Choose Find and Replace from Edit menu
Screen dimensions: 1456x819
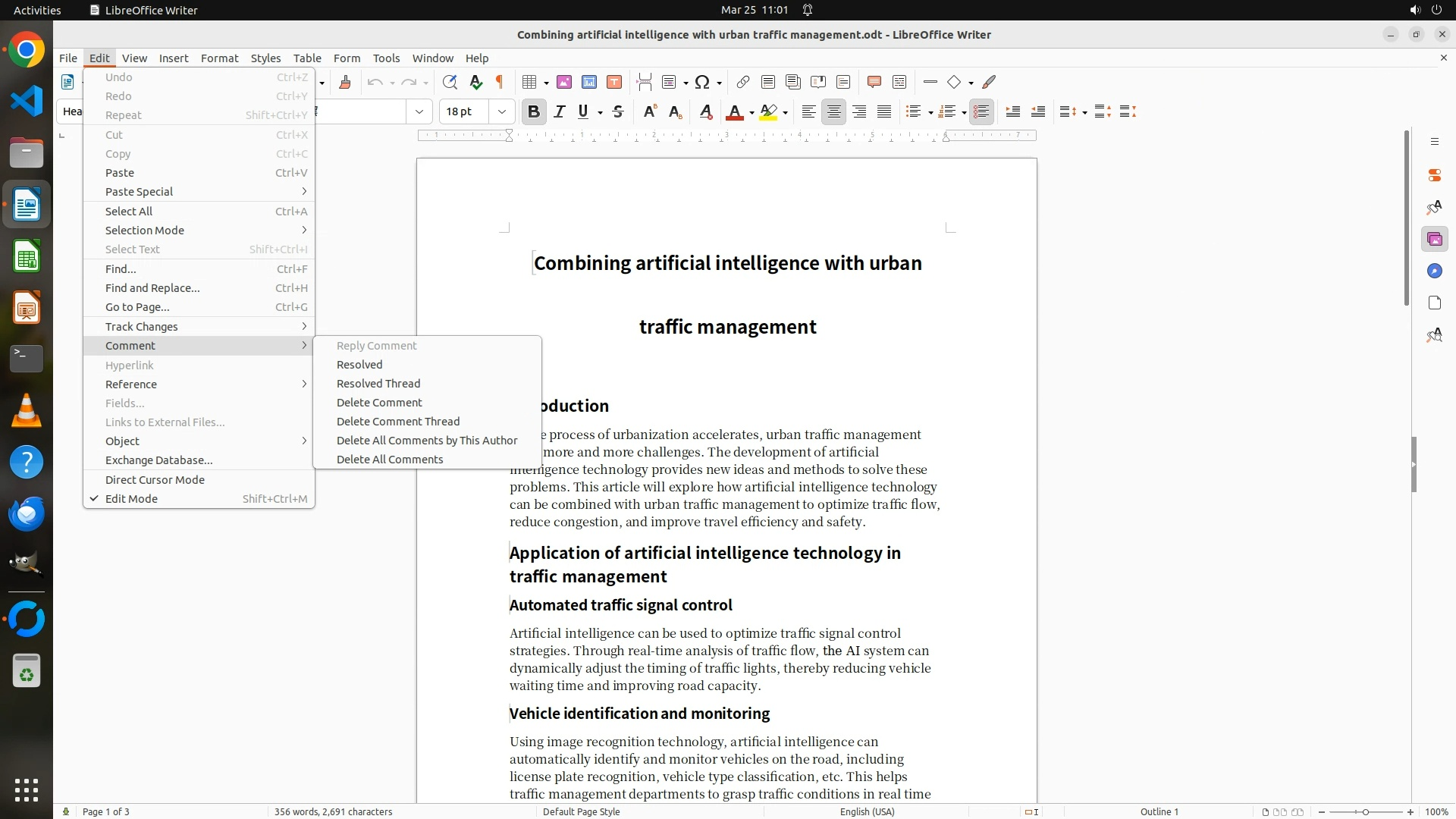pyautogui.click(x=152, y=287)
